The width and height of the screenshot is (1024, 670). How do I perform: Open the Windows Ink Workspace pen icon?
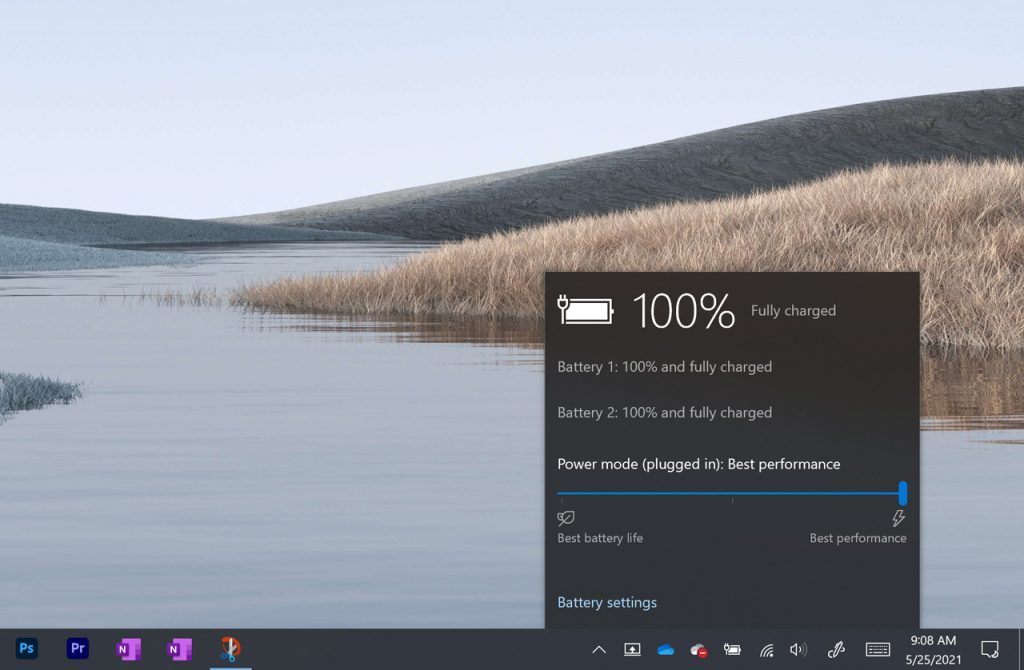[836, 649]
